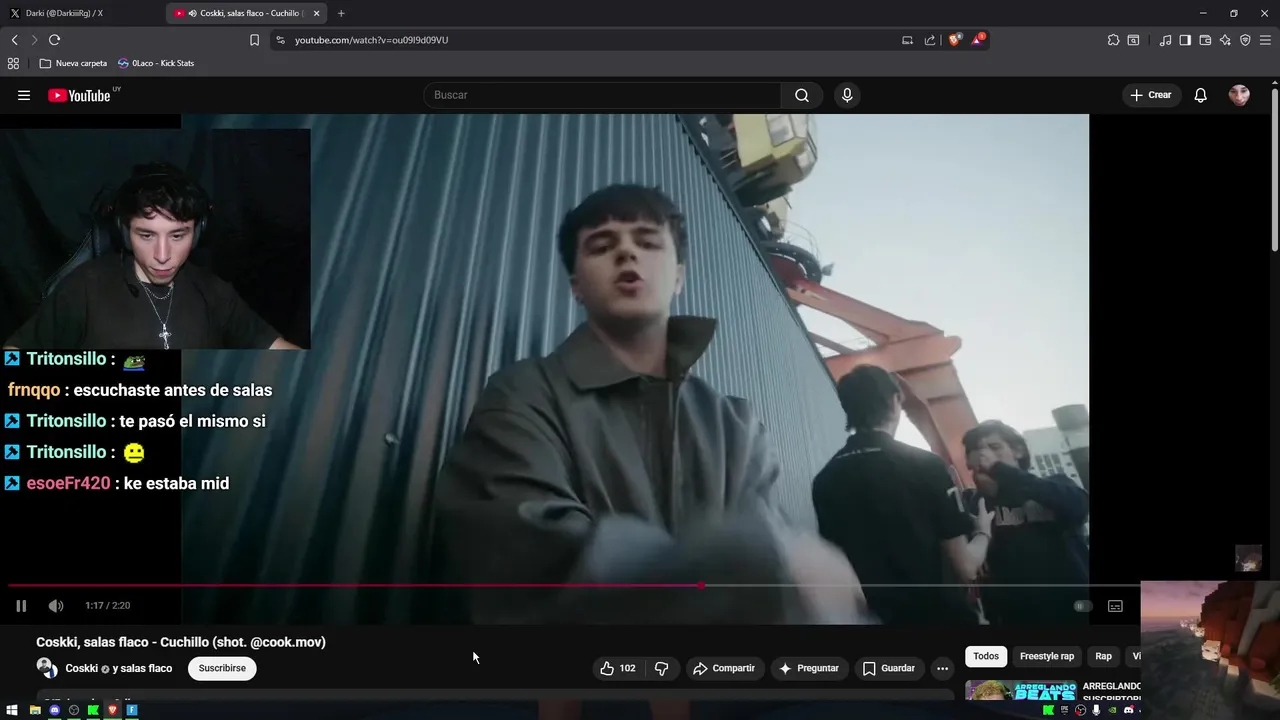This screenshot has height=720, width=1280.
Task: Go to the YouTube home logo
Action: (80, 95)
